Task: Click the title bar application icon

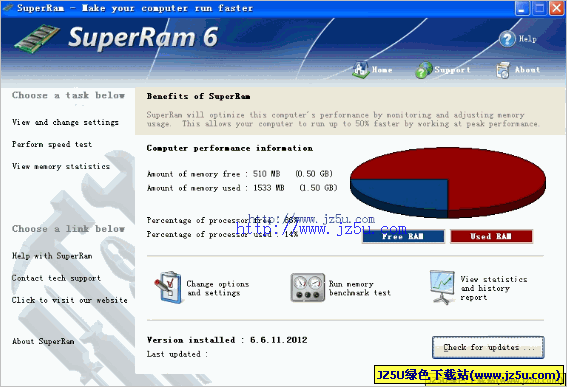Action: 8,8
